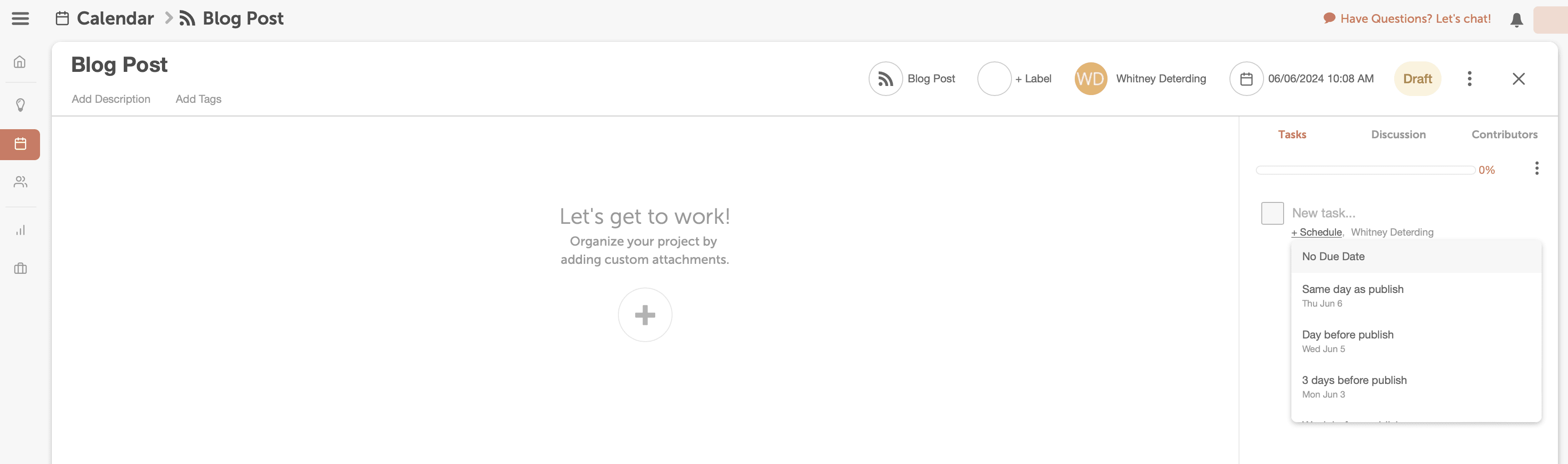The image size is (1568, 464).
Task: Open the 06/06/2024 10:08 AM date picker
Action: [1321, 79]
